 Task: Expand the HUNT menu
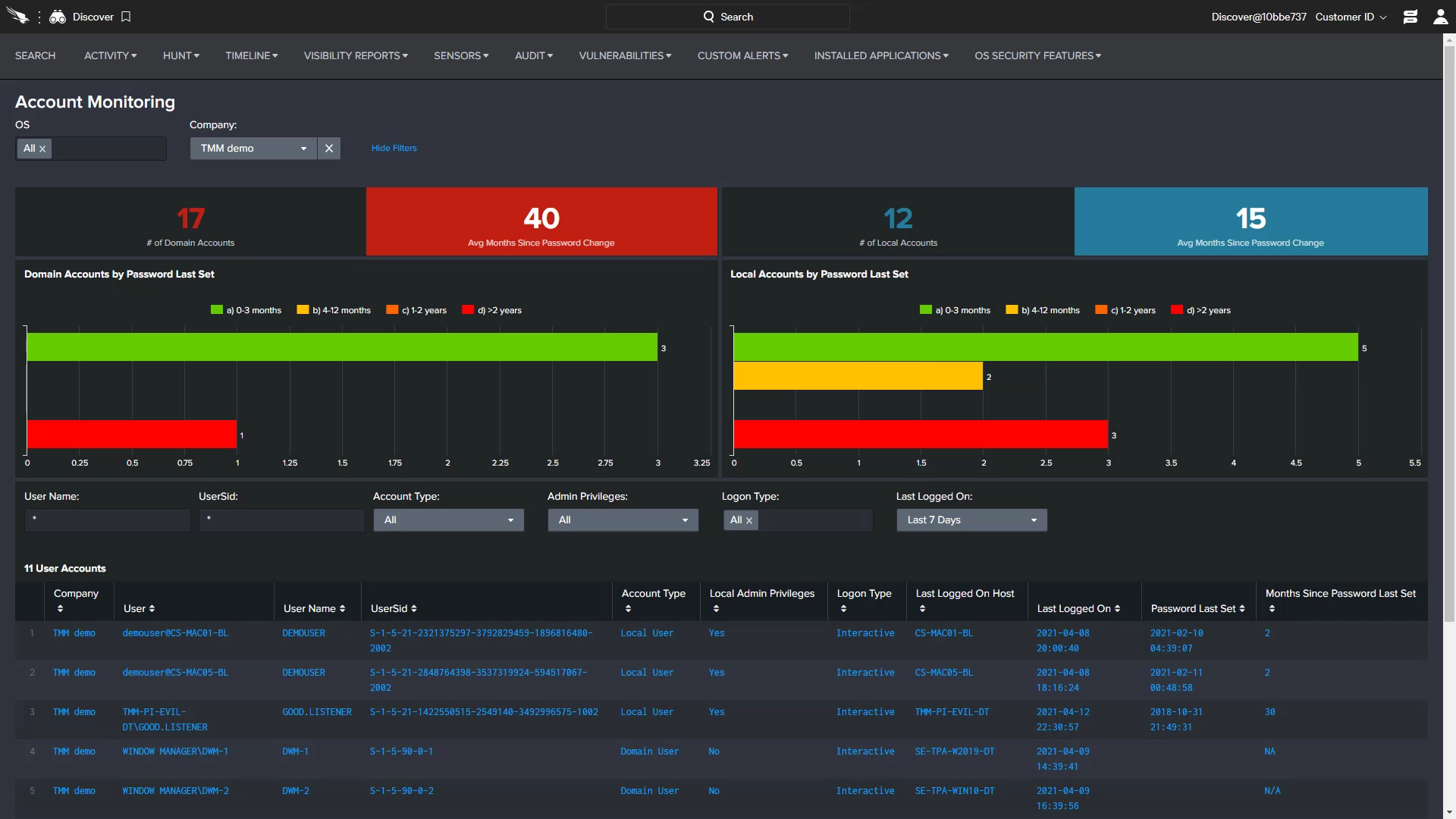181,55
